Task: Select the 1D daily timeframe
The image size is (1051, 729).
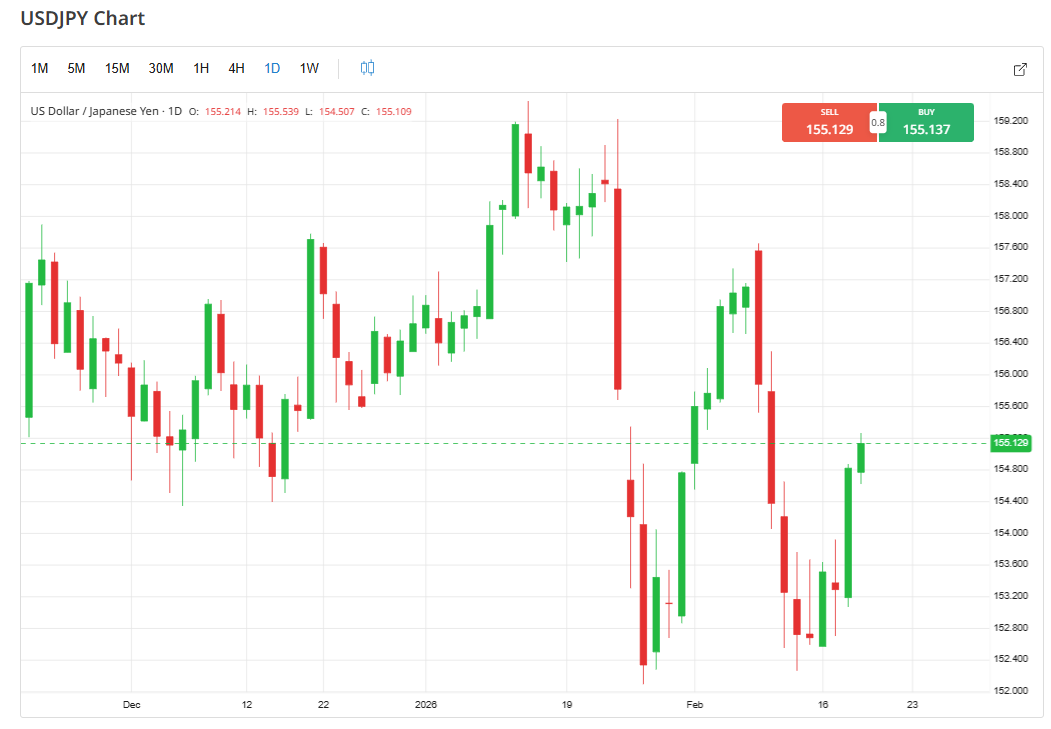Action: [x=272, y=68]
